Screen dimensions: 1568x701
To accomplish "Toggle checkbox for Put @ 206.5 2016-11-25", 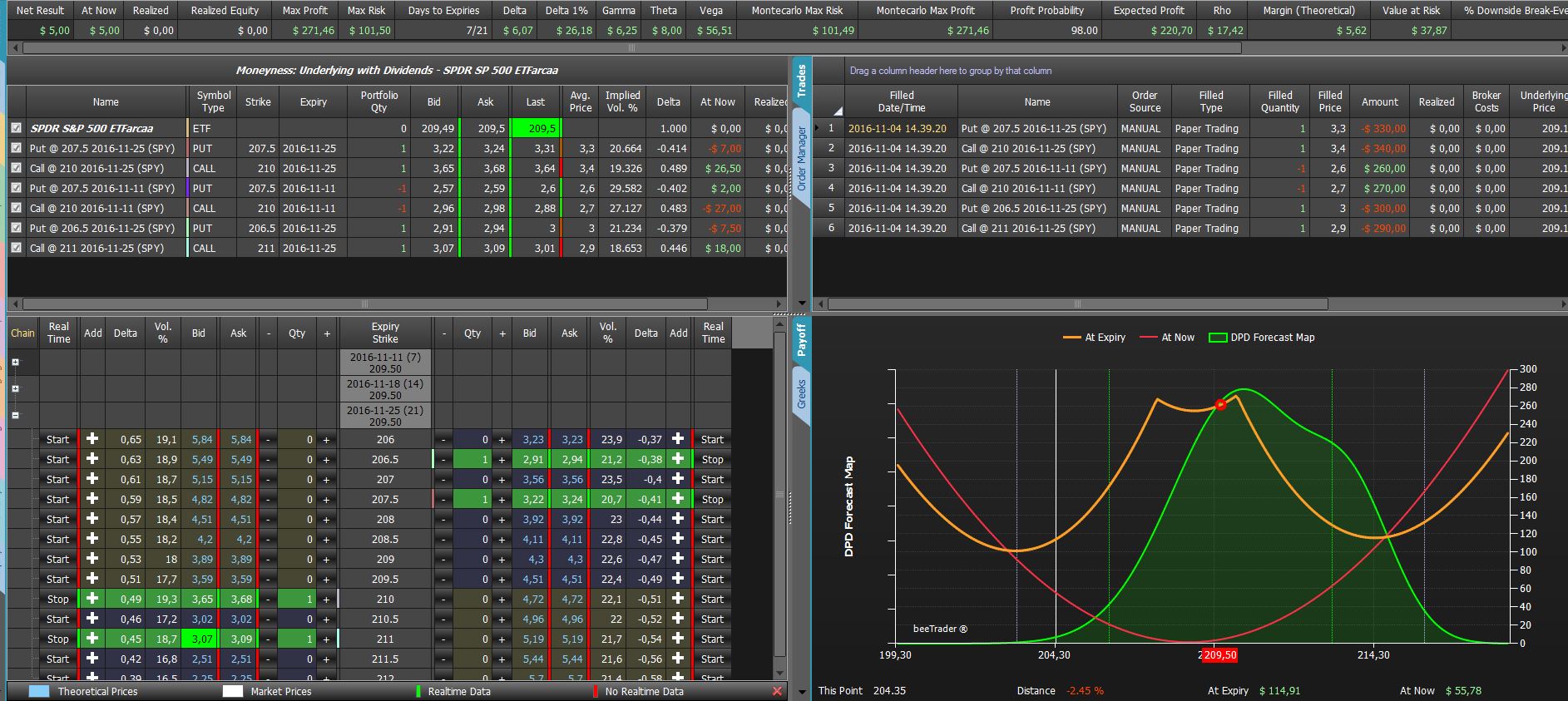I will [x=17, y=229].
